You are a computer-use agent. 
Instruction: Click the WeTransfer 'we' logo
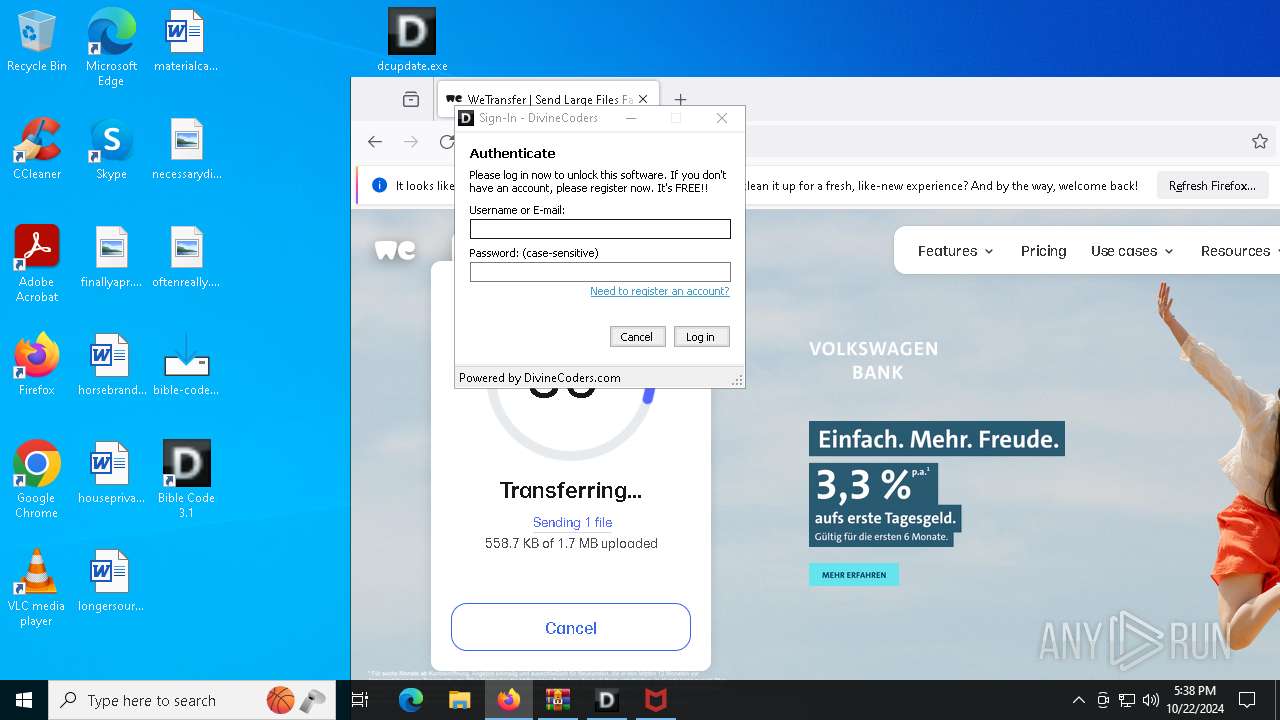pyautogui.click(x=395, y=250)
